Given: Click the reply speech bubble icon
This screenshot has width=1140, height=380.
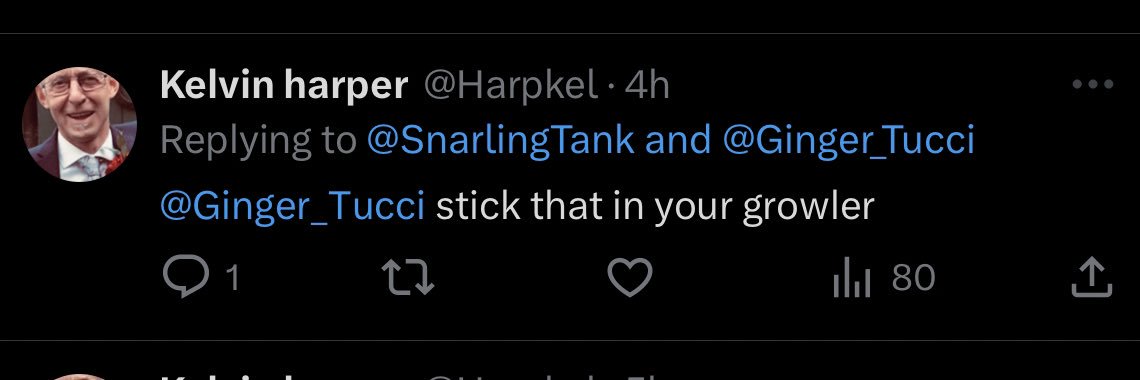Looking at the screenshot, I should click(x=188, y=278).
